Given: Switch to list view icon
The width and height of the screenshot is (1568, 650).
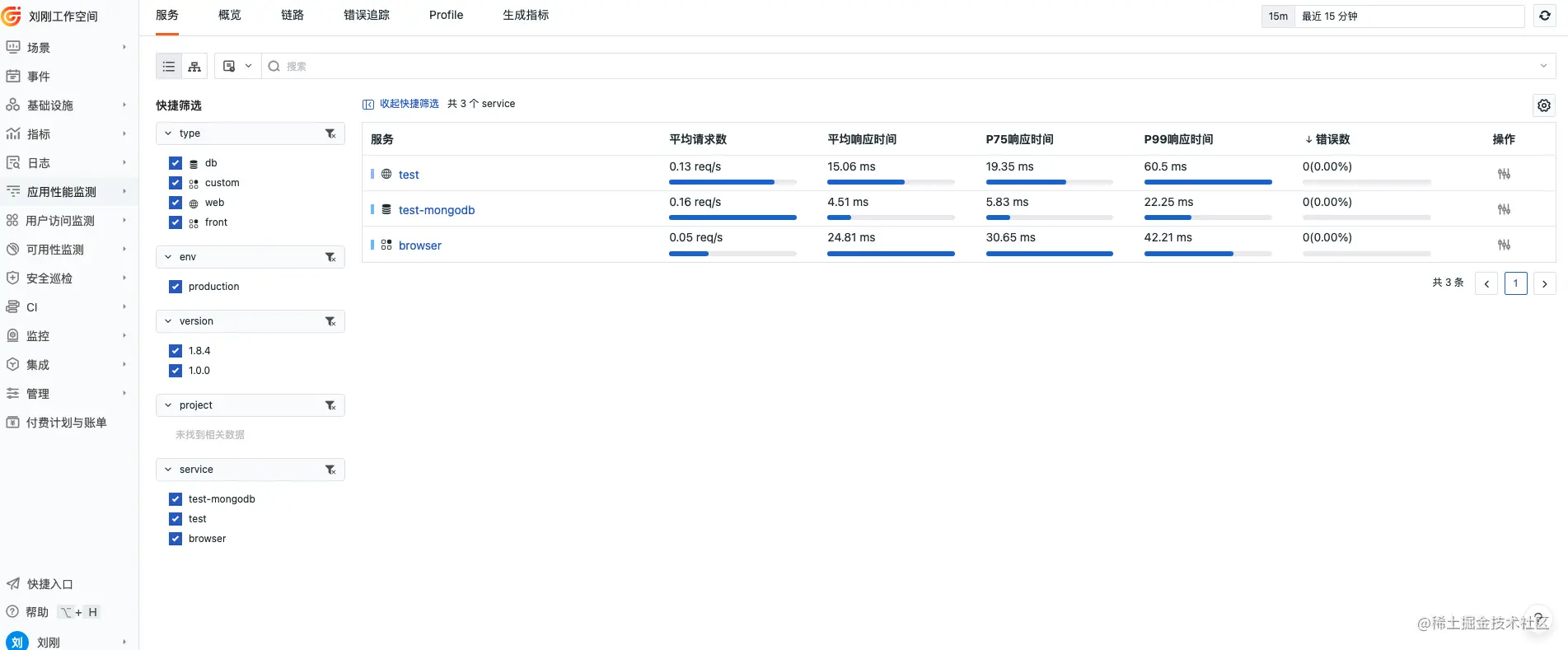Looking at the screenshot, I should click(x=168, y=67).
